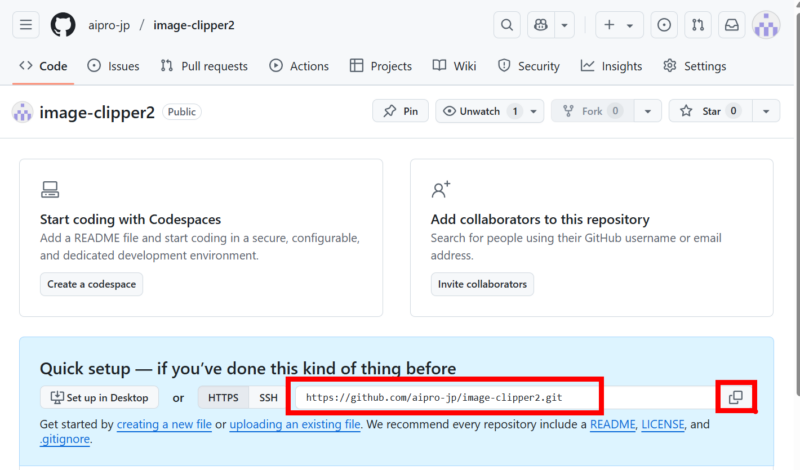Open the issues circle icon in header
This screenshot has width=800, height=470.
pyautogui.click(x=664, y=24)
